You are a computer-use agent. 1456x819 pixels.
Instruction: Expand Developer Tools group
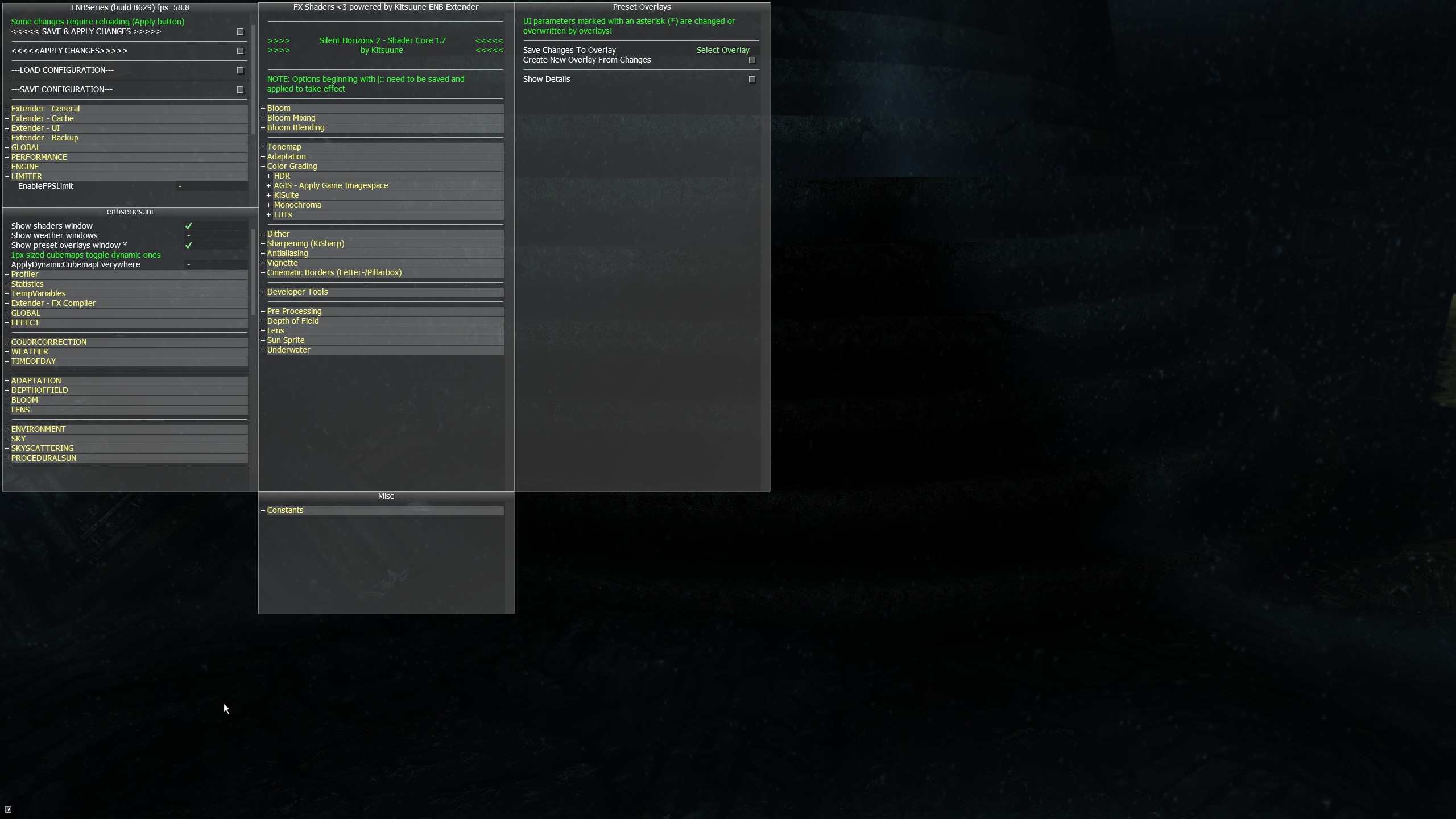pyautogui.click(x=382, y=292)
